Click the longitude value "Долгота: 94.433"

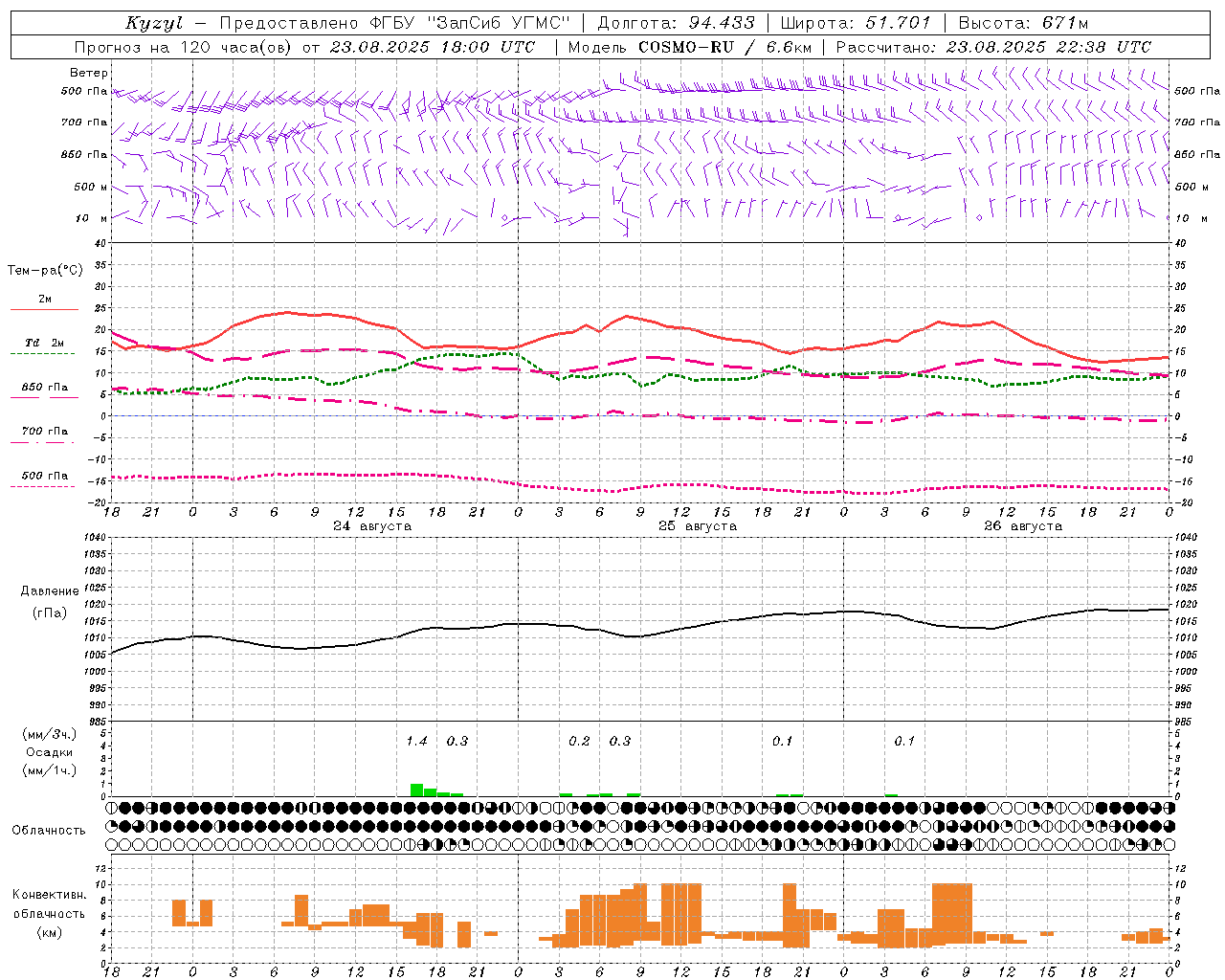point(676,23)
